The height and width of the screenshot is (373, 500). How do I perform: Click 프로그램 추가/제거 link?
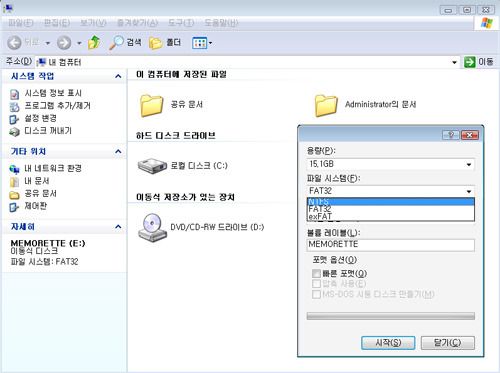coord(57,106)
